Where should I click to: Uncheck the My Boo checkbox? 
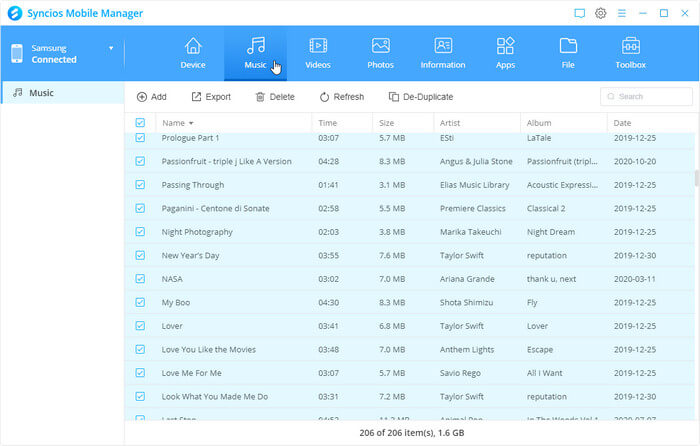pyautogui.click(x=140, y=302)
